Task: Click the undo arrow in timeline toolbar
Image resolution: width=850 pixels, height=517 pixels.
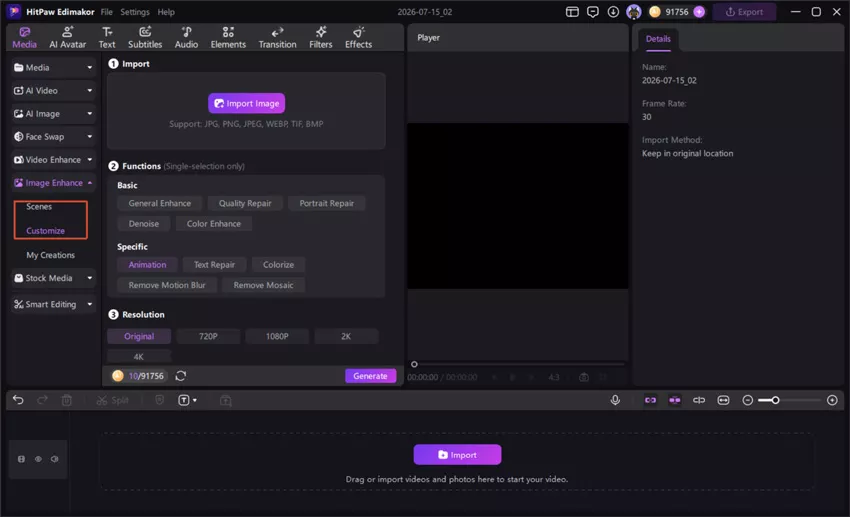Action: click(x=18, y=400)
